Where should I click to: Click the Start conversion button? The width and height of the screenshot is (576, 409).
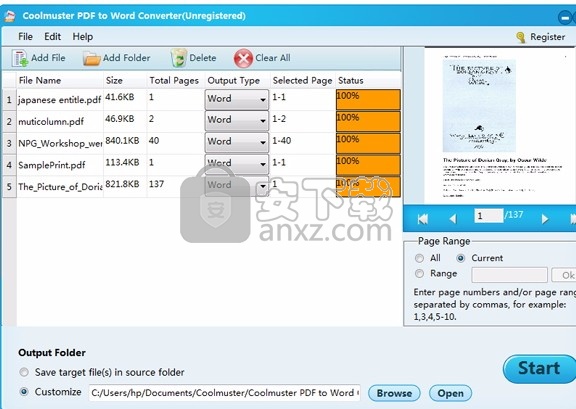click(x=539, y=369)
